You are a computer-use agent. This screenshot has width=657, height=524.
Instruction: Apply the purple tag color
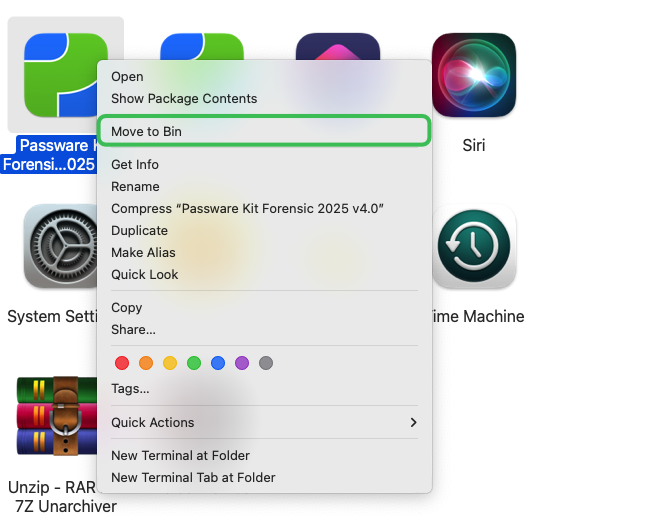point(242,363)
